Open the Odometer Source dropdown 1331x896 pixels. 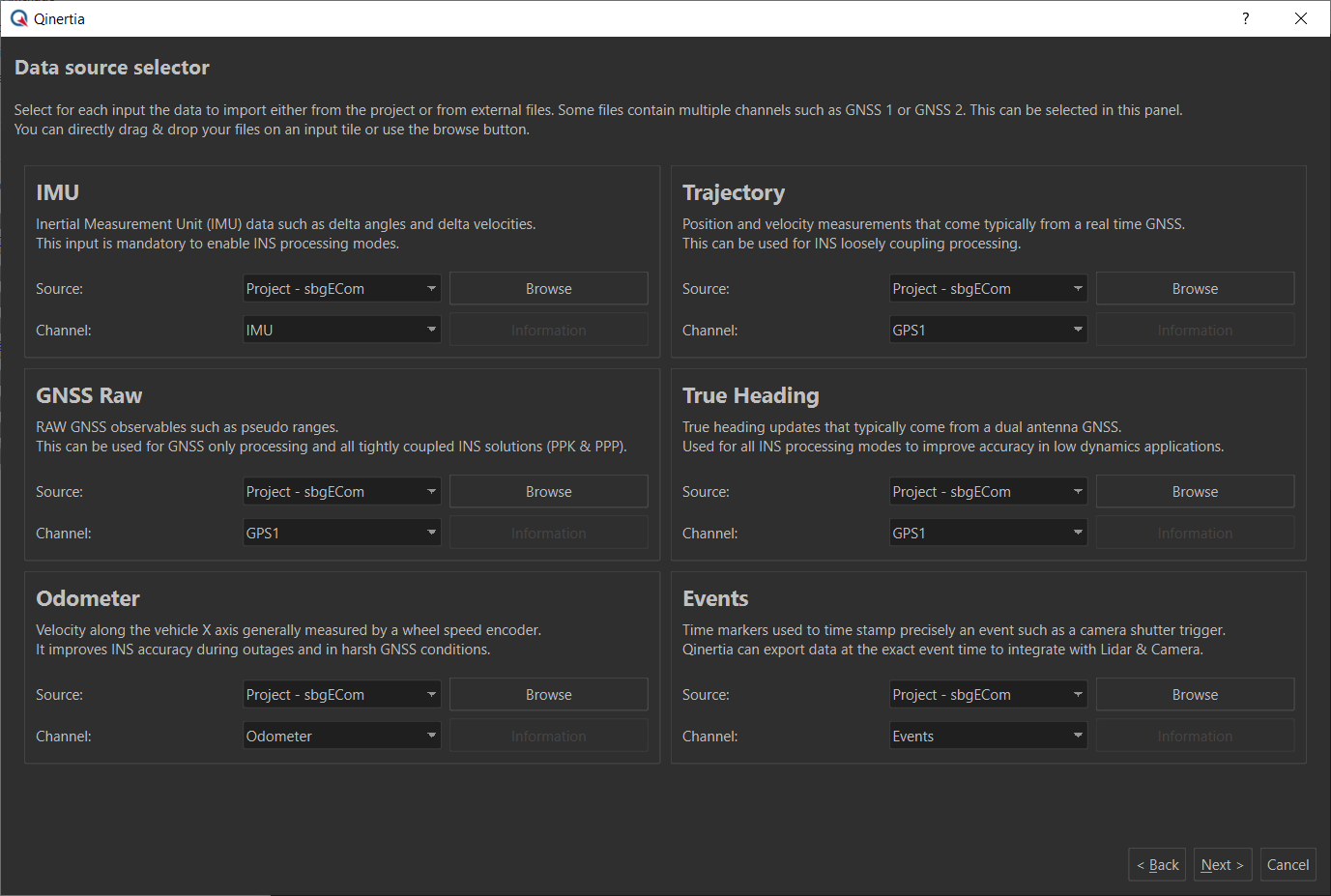(342, 695)
